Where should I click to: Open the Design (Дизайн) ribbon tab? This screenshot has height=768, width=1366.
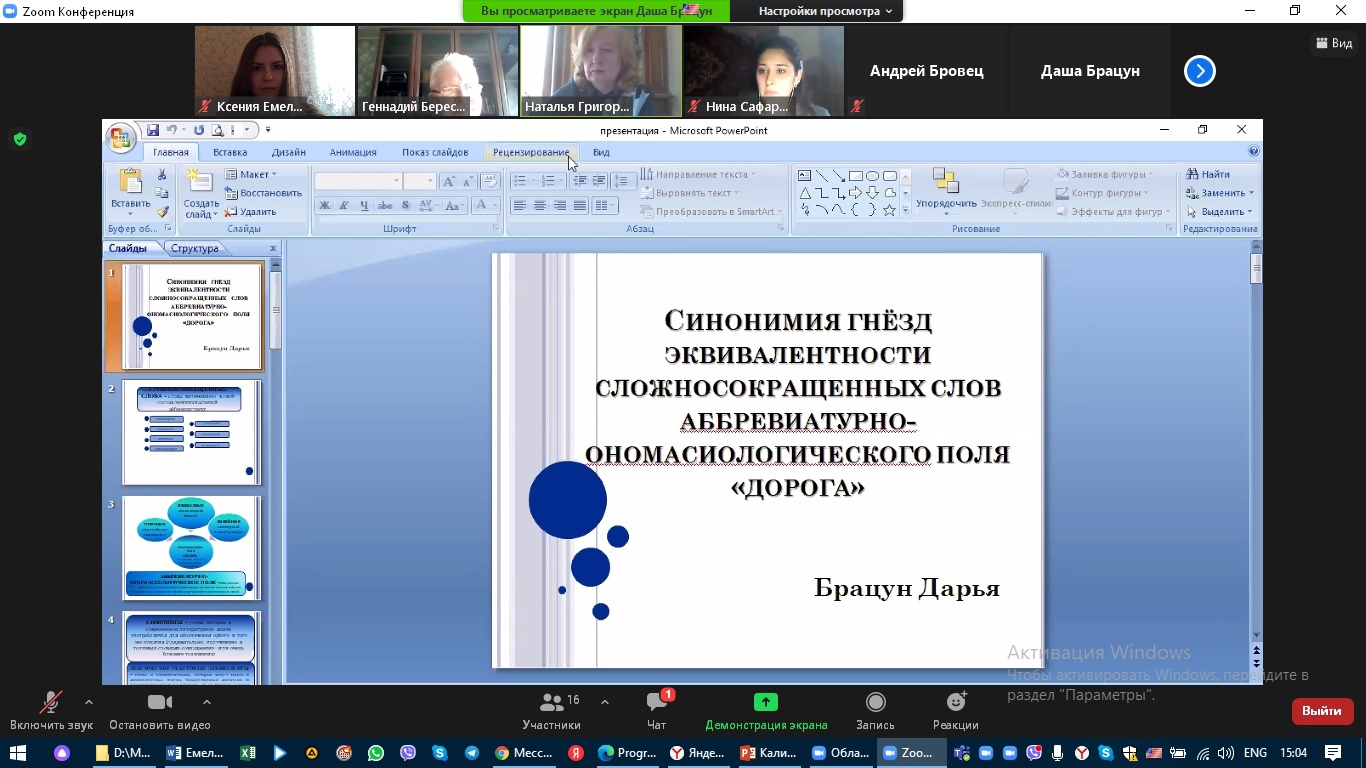click(x=289, y=152)
